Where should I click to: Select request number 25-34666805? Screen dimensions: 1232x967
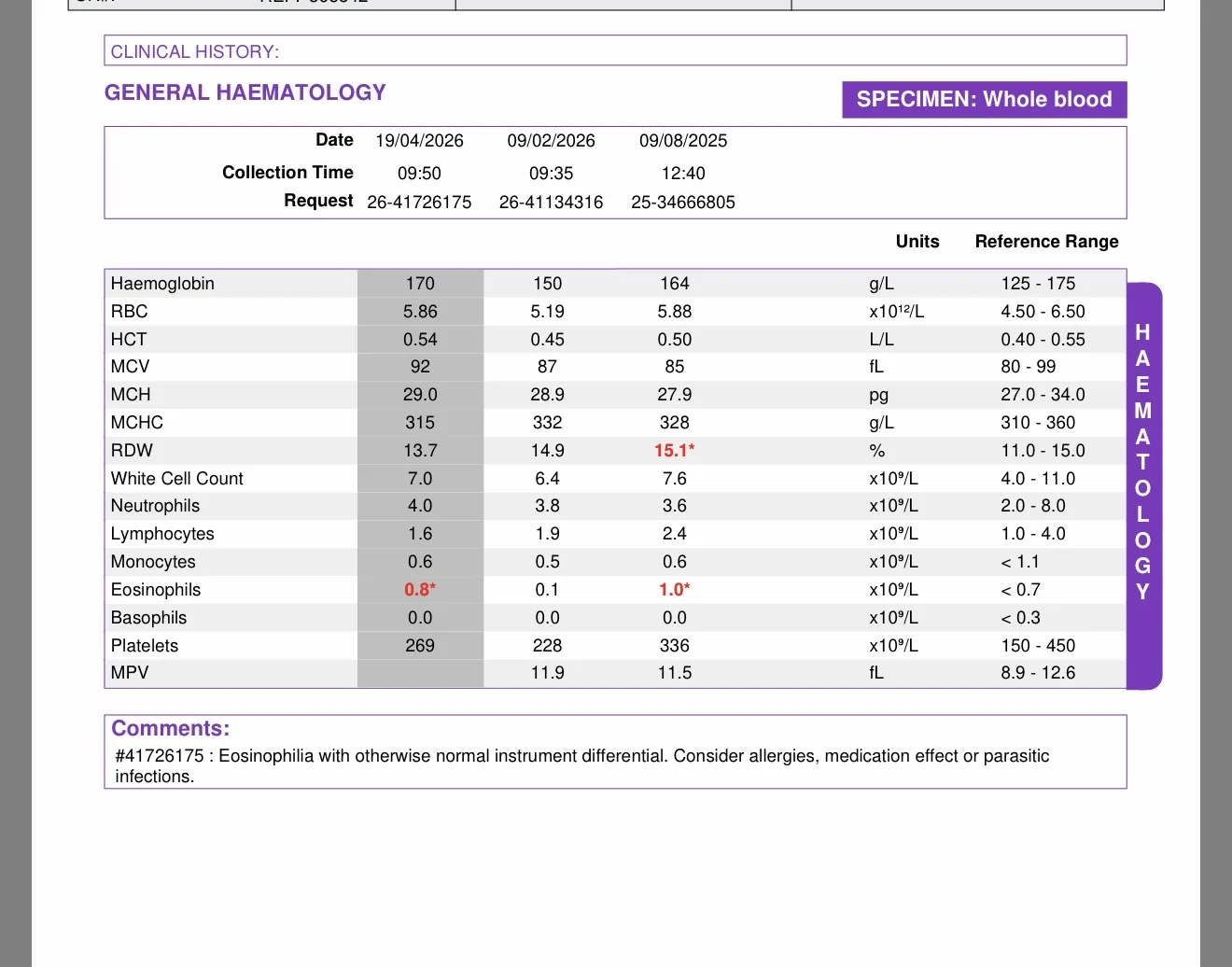(x=683, y=203)
